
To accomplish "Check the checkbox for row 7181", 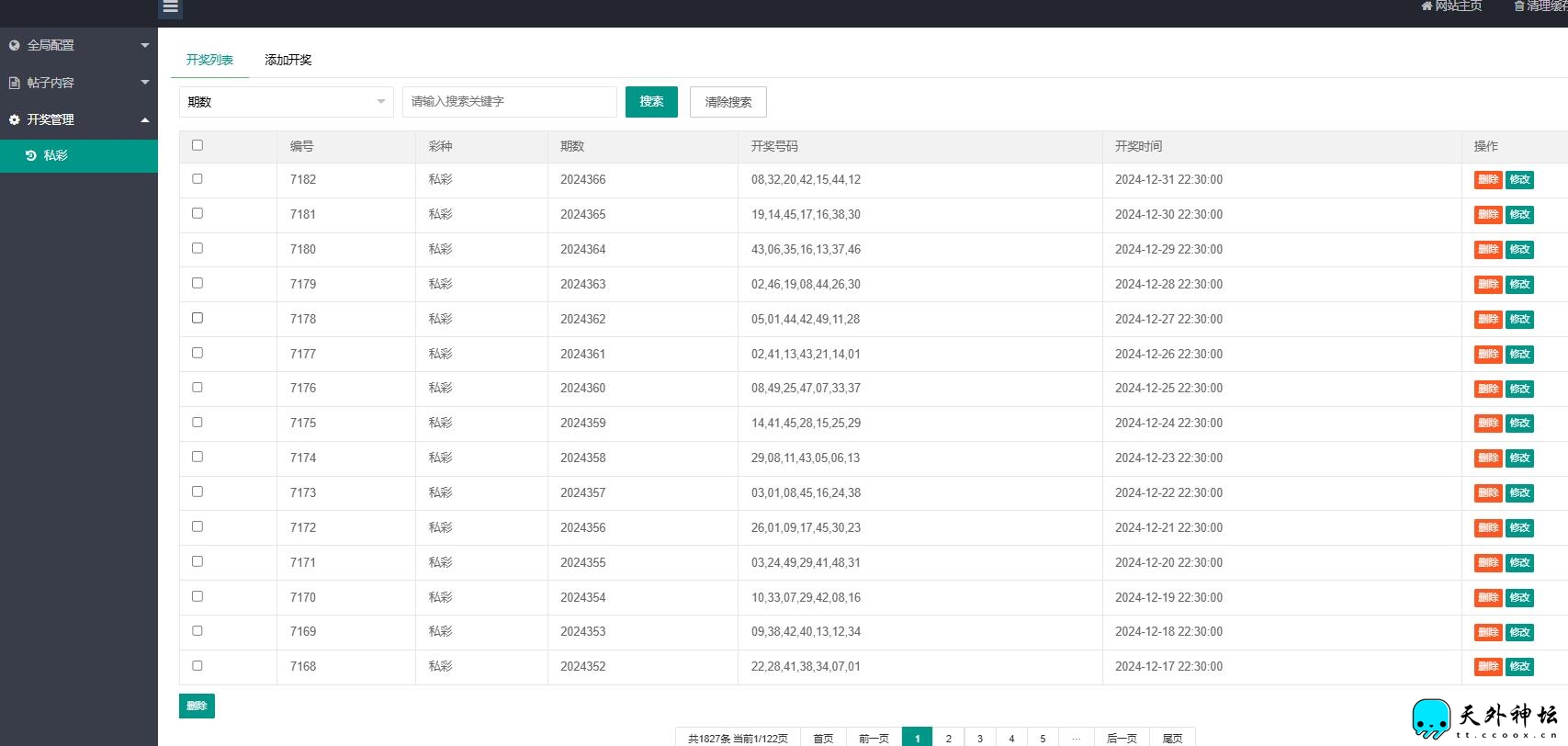I will [197, 213].
